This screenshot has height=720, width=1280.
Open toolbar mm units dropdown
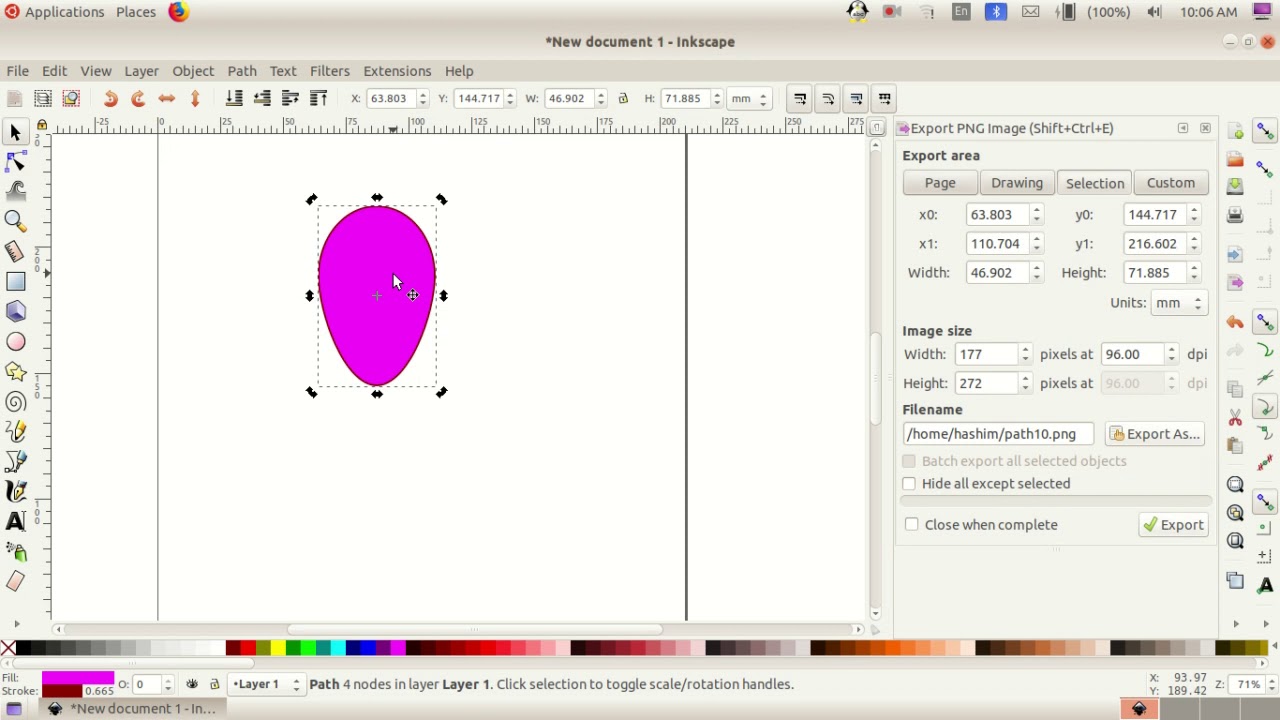point(750,98)
